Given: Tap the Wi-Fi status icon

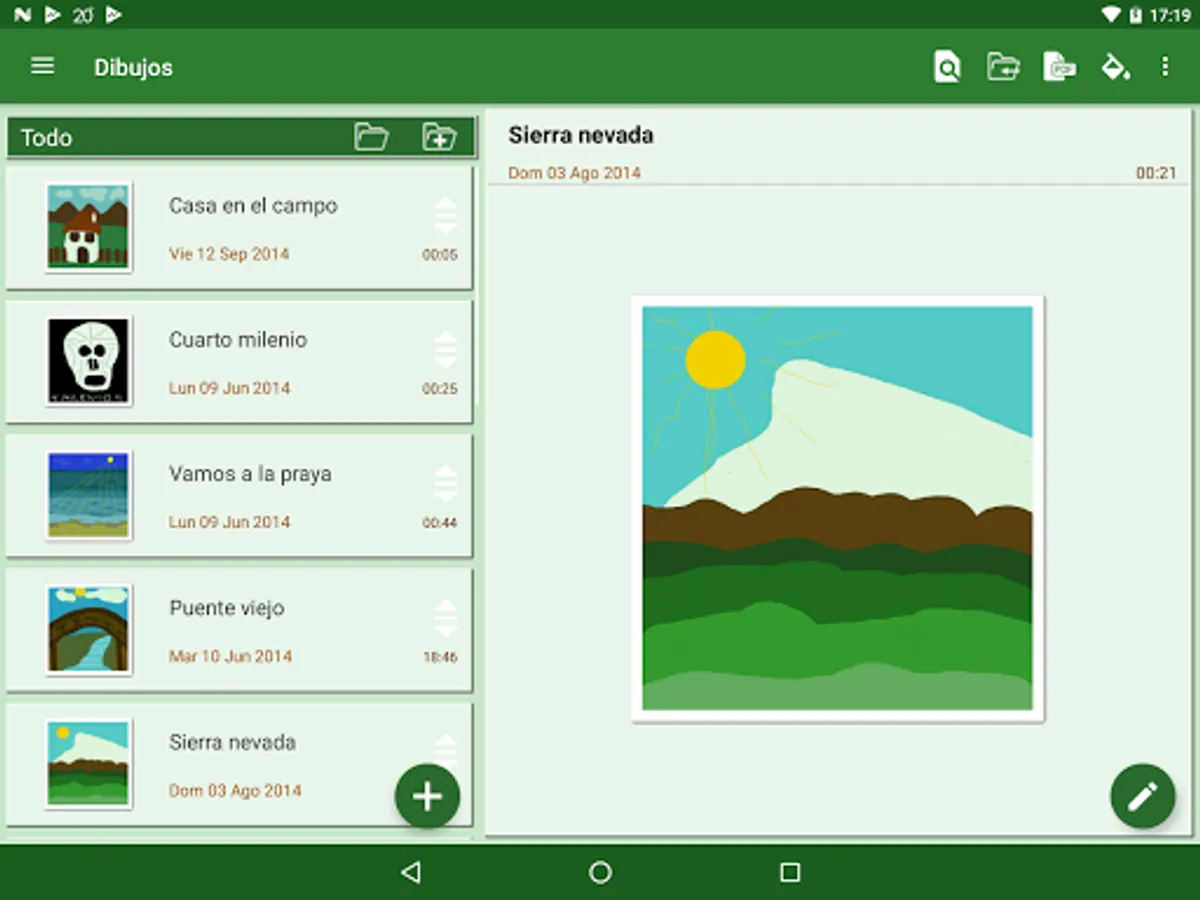Looking at the screenshot, I should click(1111, 15).
